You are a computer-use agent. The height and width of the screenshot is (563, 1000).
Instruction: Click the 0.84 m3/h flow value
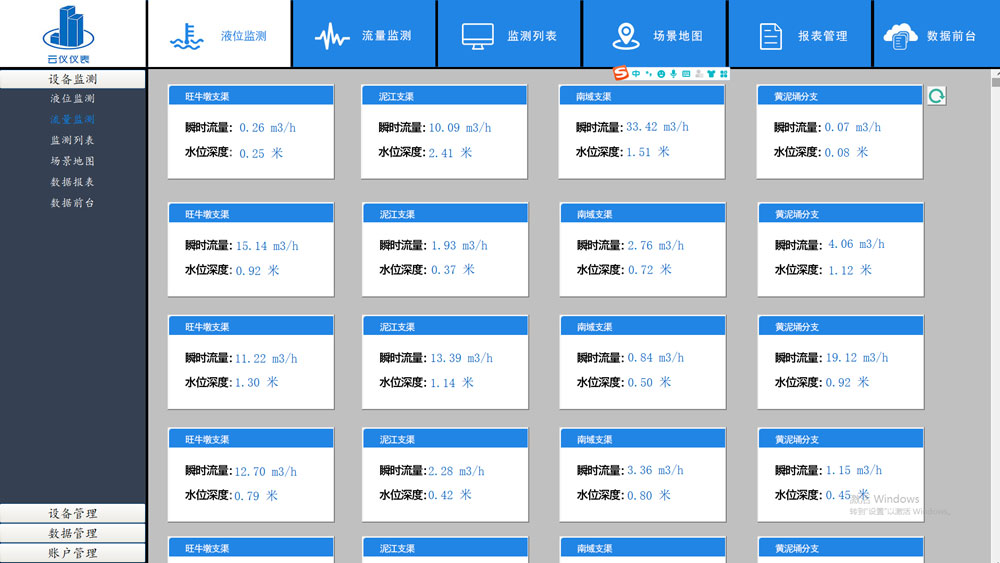click(656, 358)
